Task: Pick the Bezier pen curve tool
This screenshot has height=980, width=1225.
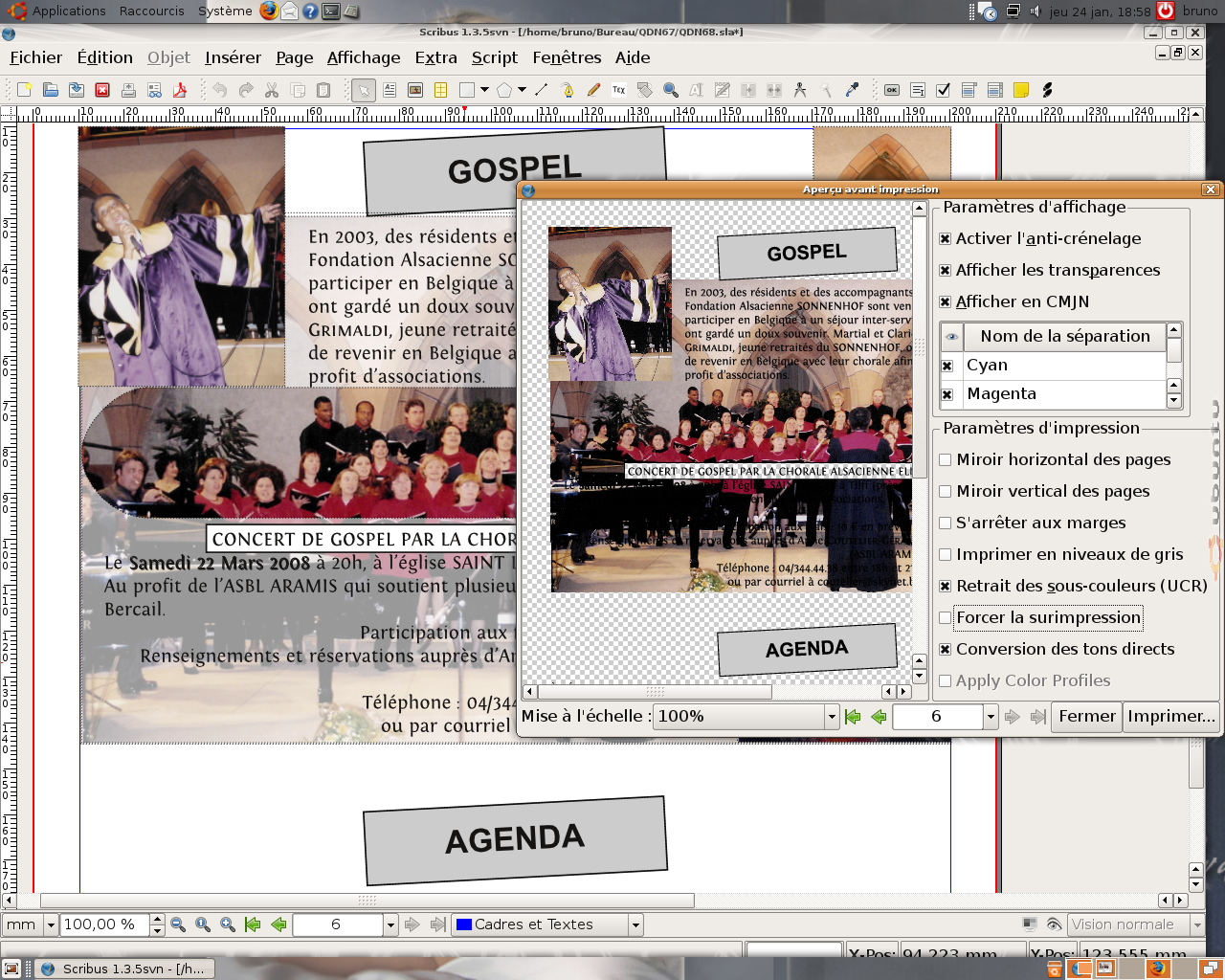Action: 568,90
